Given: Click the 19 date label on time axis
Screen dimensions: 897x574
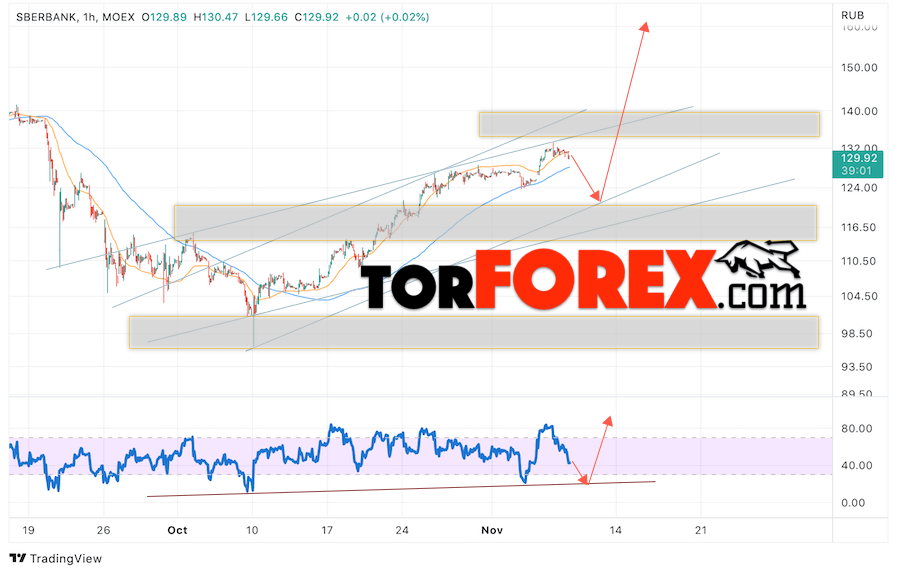Looking at the screenshot, I should coord(28,531).
